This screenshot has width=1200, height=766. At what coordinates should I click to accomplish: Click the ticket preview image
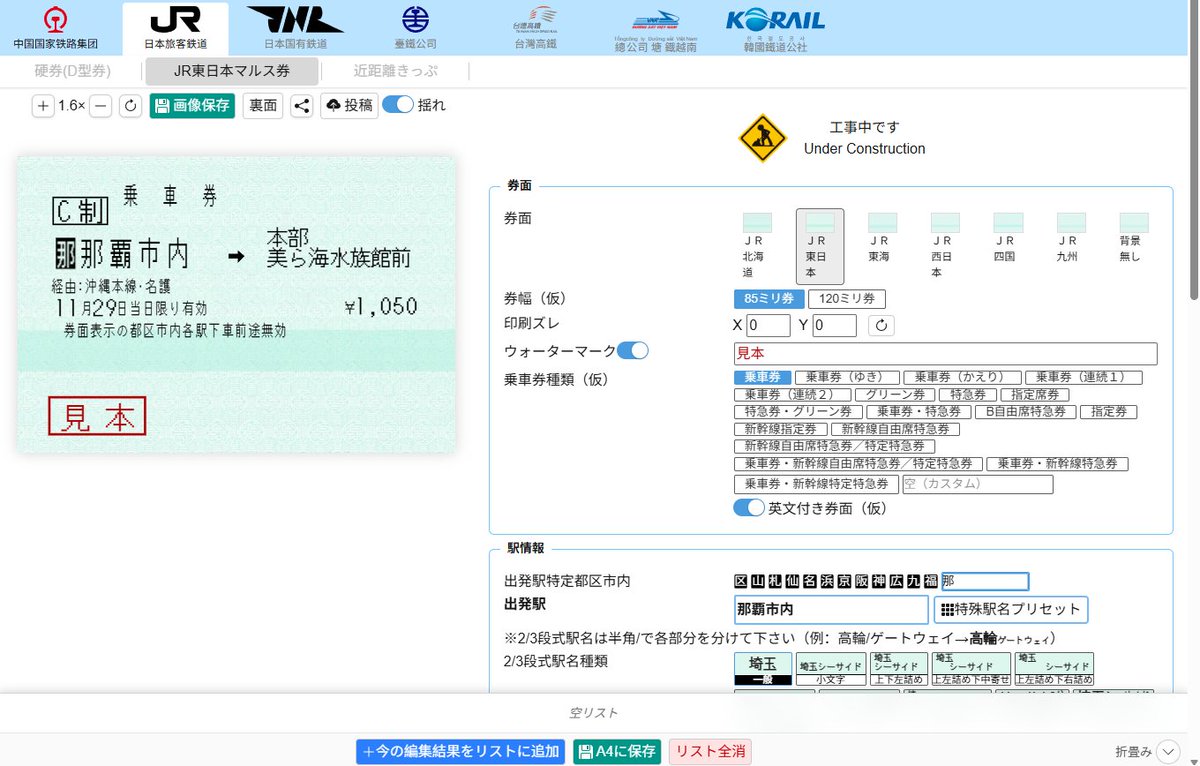236,304
